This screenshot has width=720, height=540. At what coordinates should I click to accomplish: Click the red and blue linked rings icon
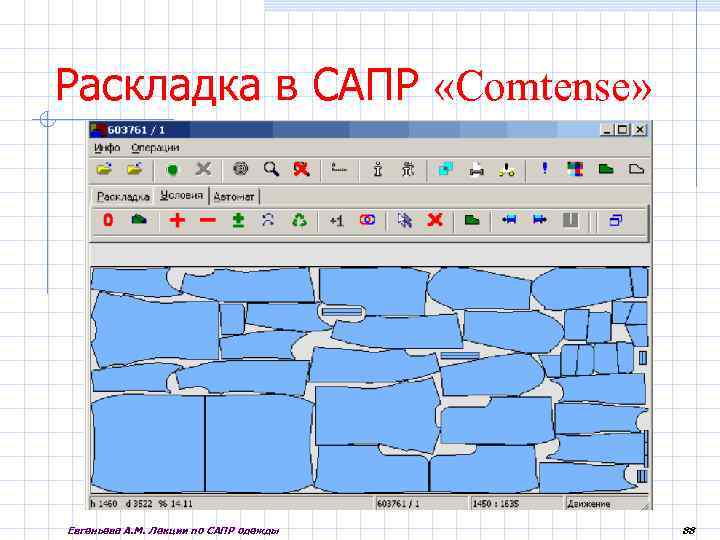(x=367, y=220)
